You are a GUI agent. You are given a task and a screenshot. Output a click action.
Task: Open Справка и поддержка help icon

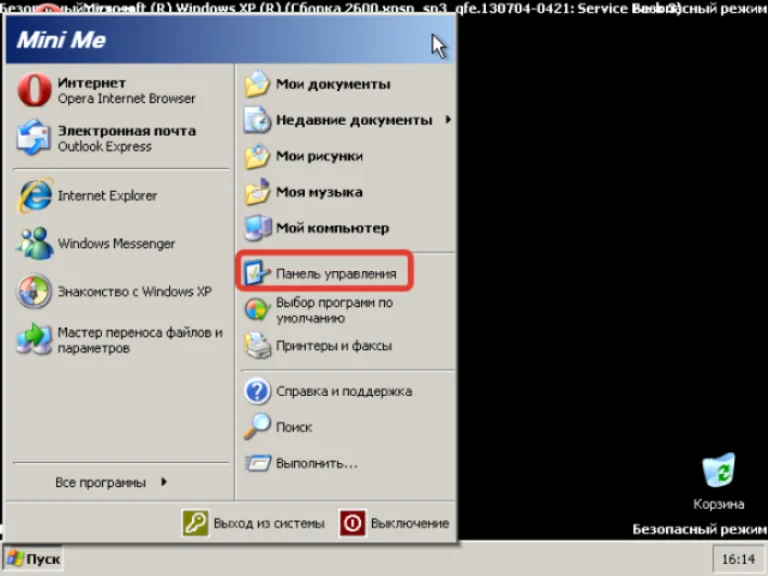click(257, 391)
